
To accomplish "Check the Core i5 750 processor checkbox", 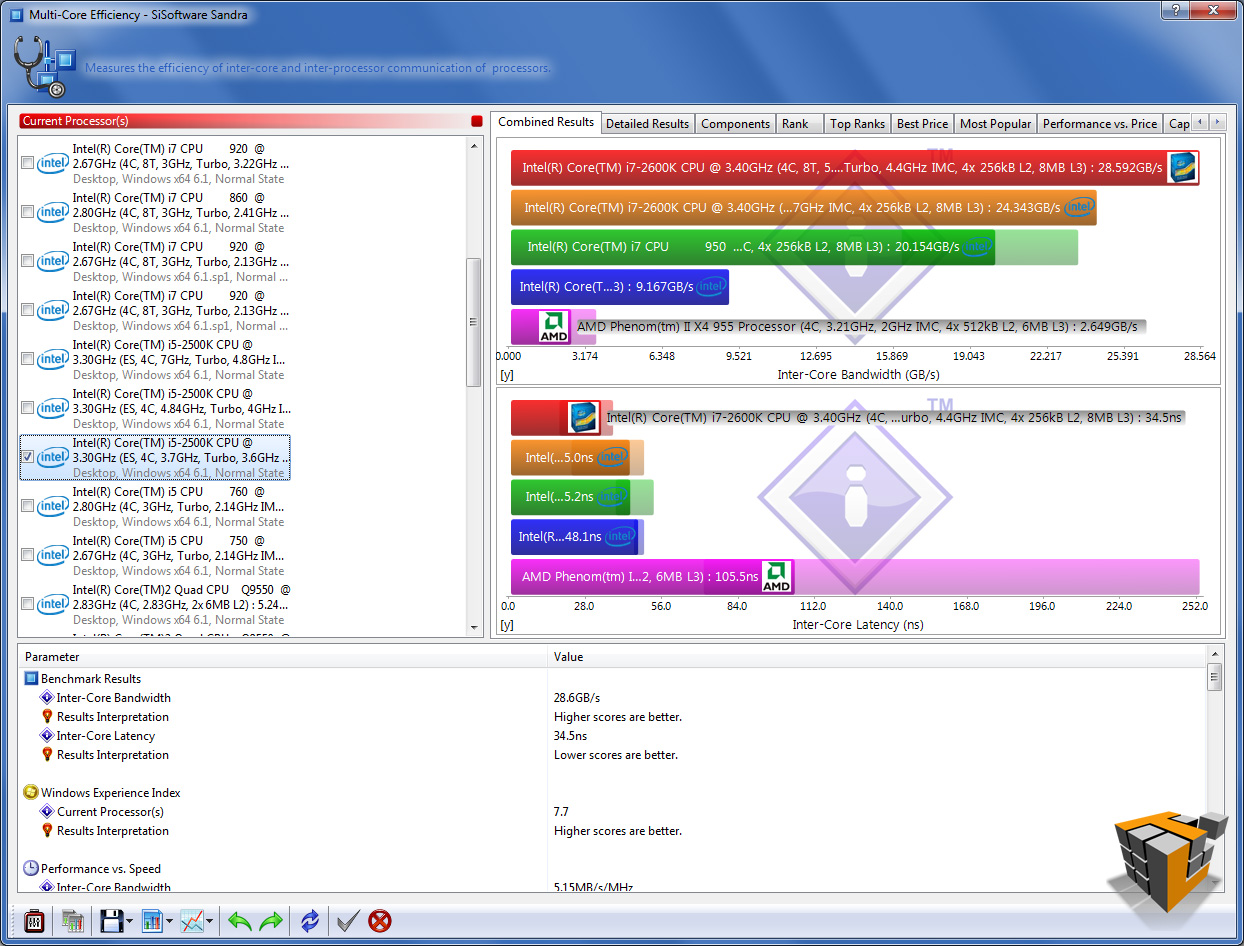I will (x=27, y=555).
